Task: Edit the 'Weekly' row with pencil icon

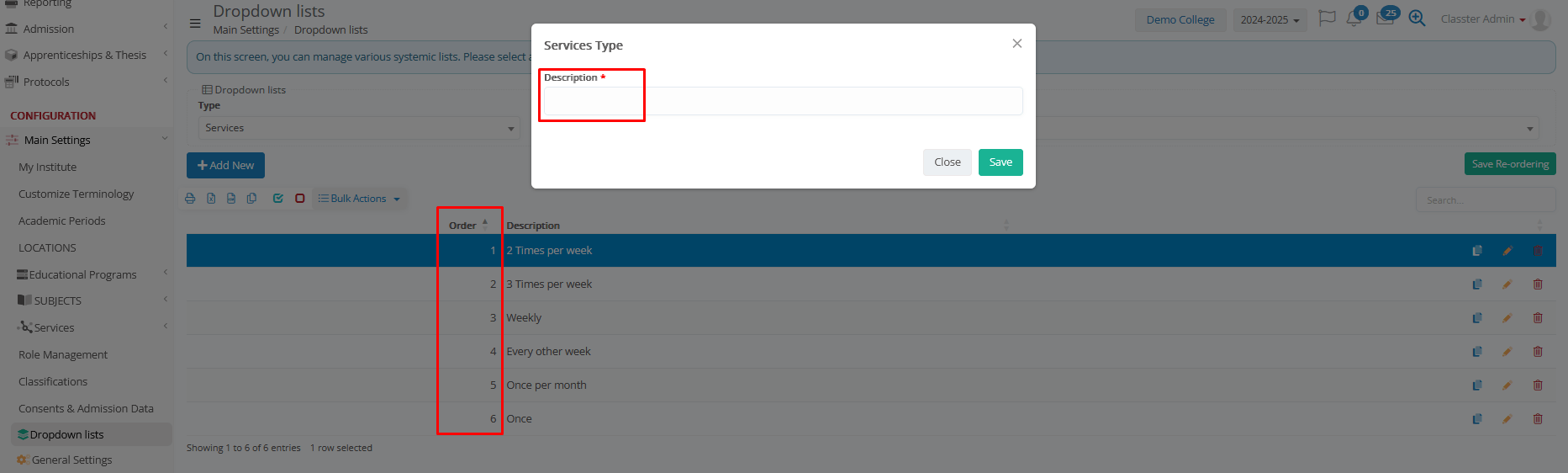Action: [x=1507, y=318]
